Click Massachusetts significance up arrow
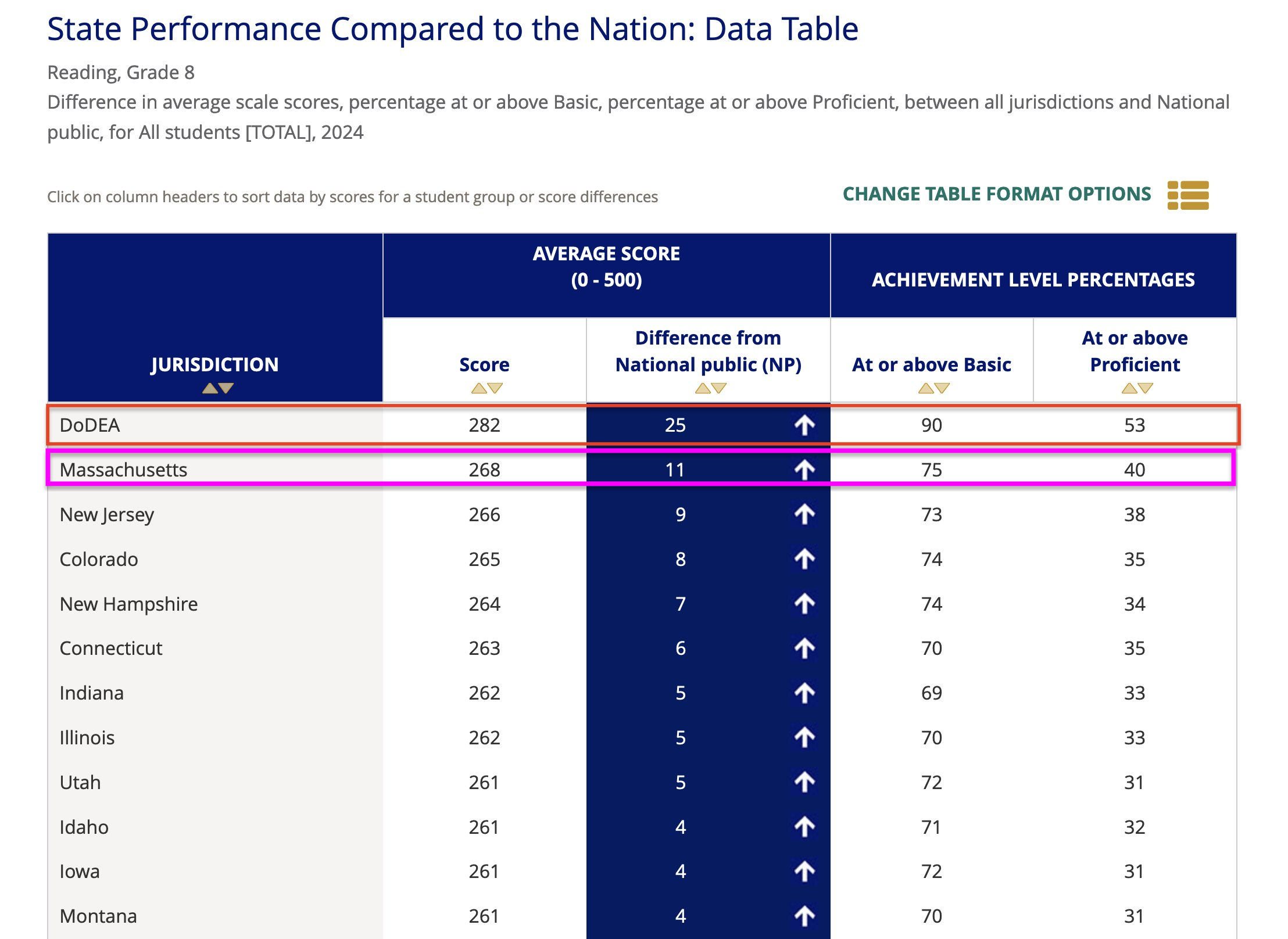The height and width of the screenshot is (939, 1288). [x=804, y=469]
